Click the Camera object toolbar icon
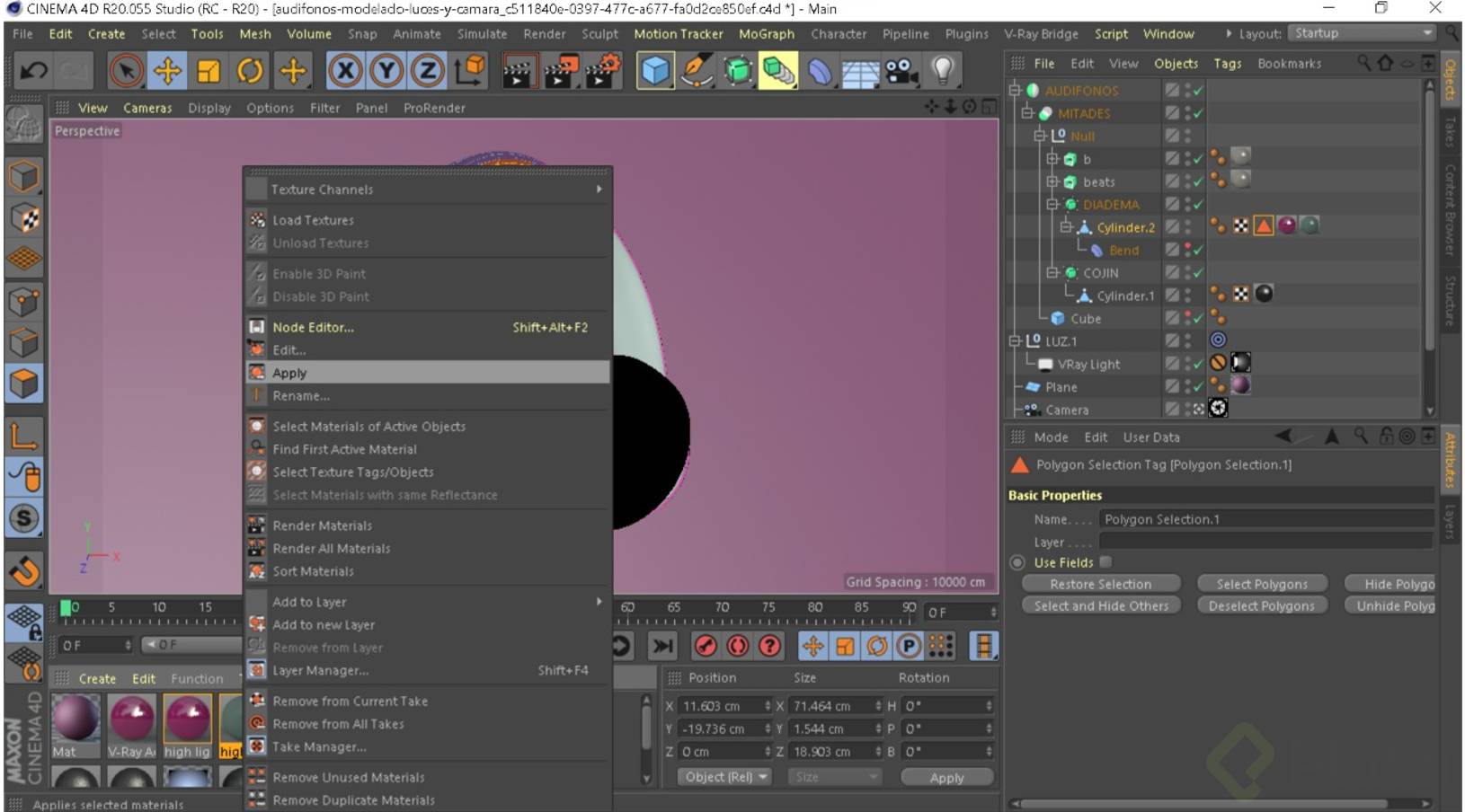The width and height of the screenshot is (1465, 812). (x=901, y=70)
